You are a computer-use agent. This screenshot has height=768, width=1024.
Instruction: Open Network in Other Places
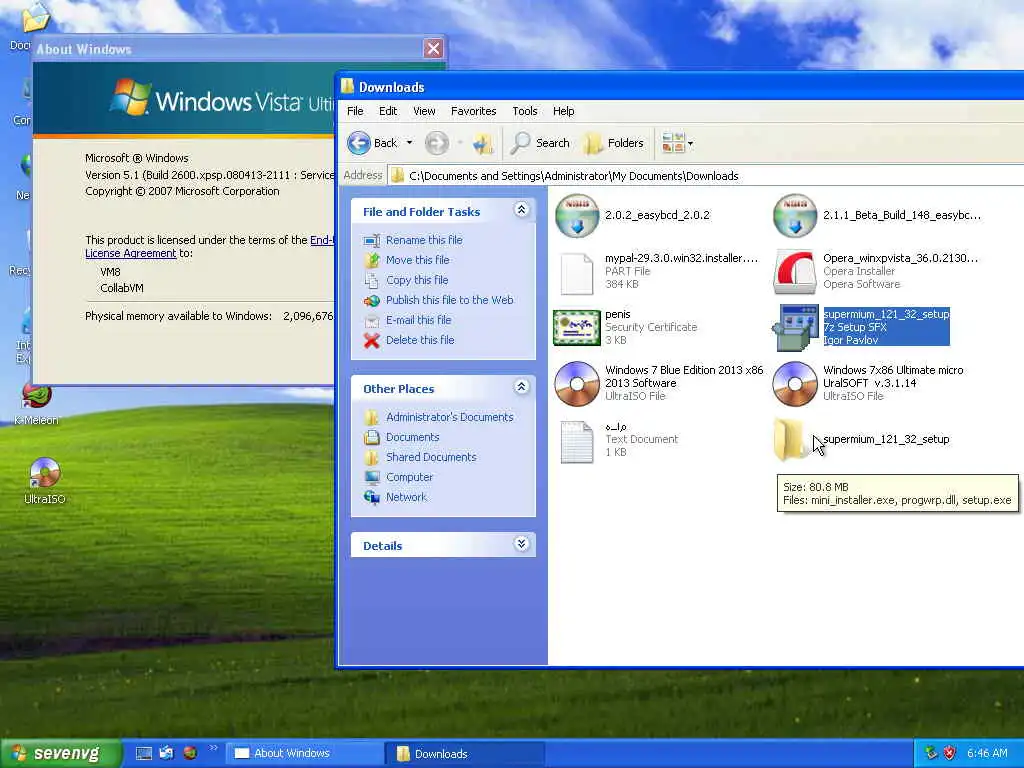coord(406,497)
